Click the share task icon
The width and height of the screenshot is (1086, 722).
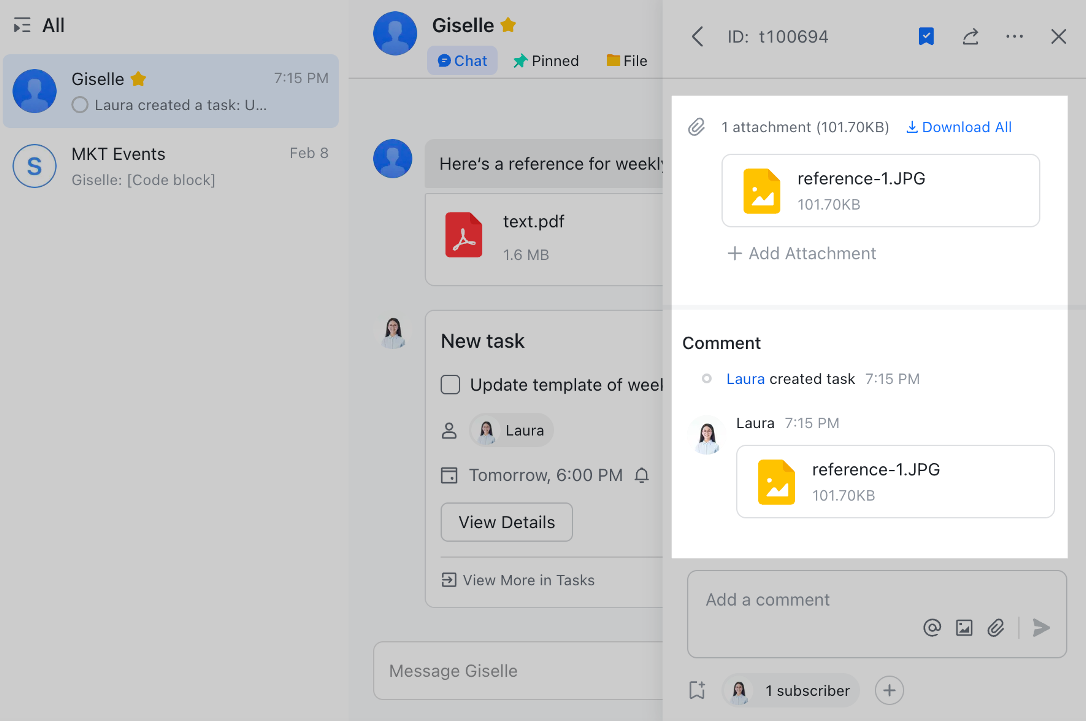[x=970, y=37]
